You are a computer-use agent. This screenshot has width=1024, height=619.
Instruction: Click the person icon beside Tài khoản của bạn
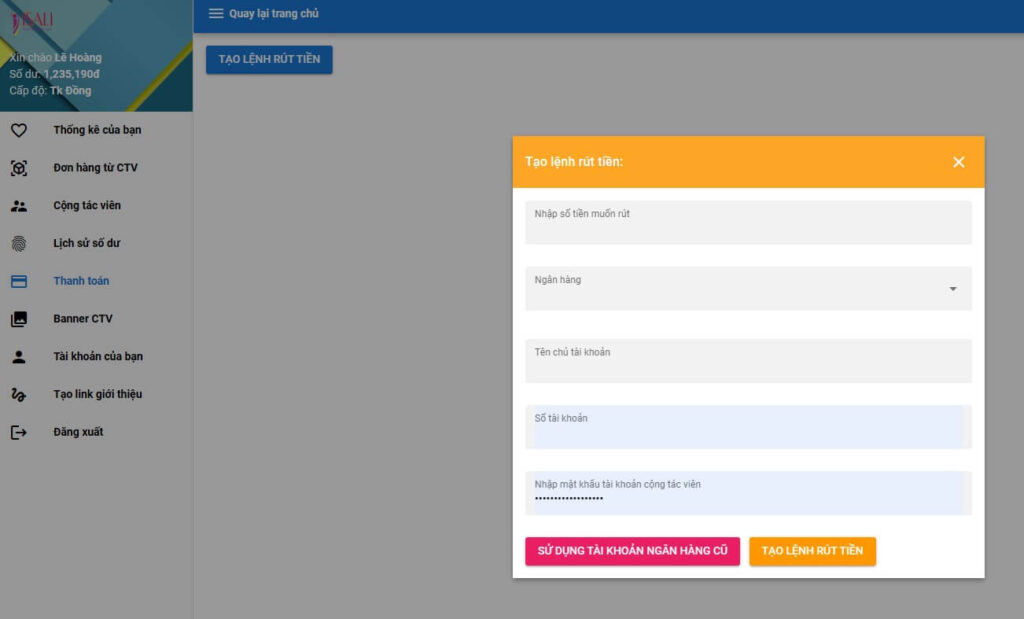(x=19, y=357)
